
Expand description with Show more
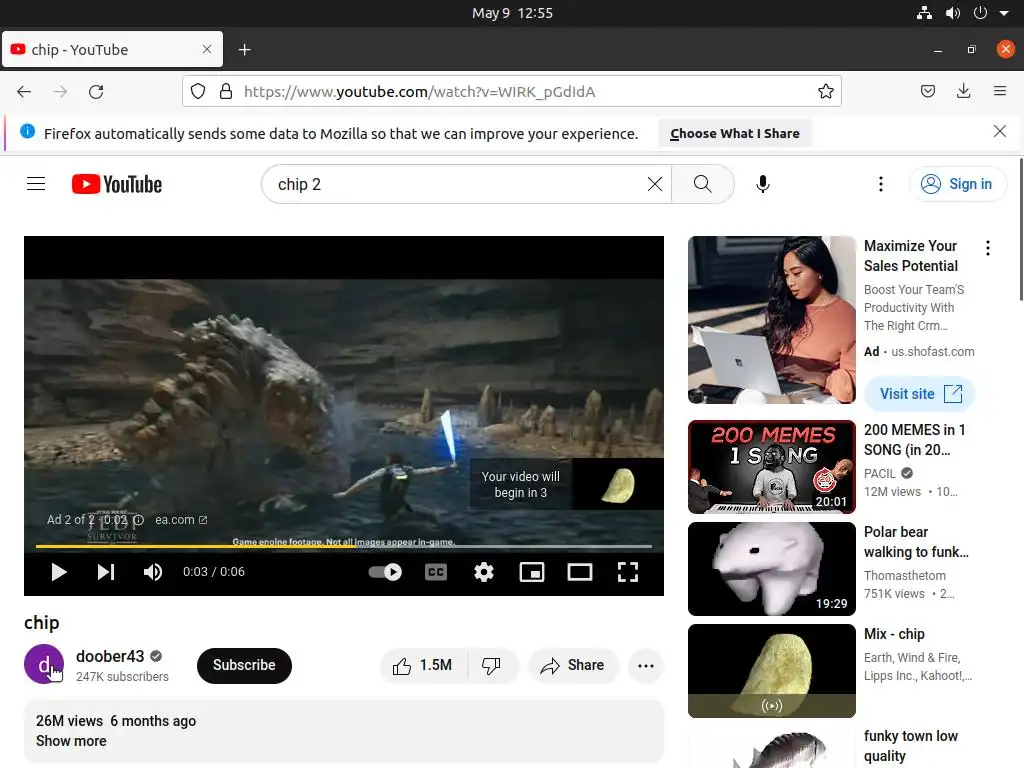pos(71,741)
